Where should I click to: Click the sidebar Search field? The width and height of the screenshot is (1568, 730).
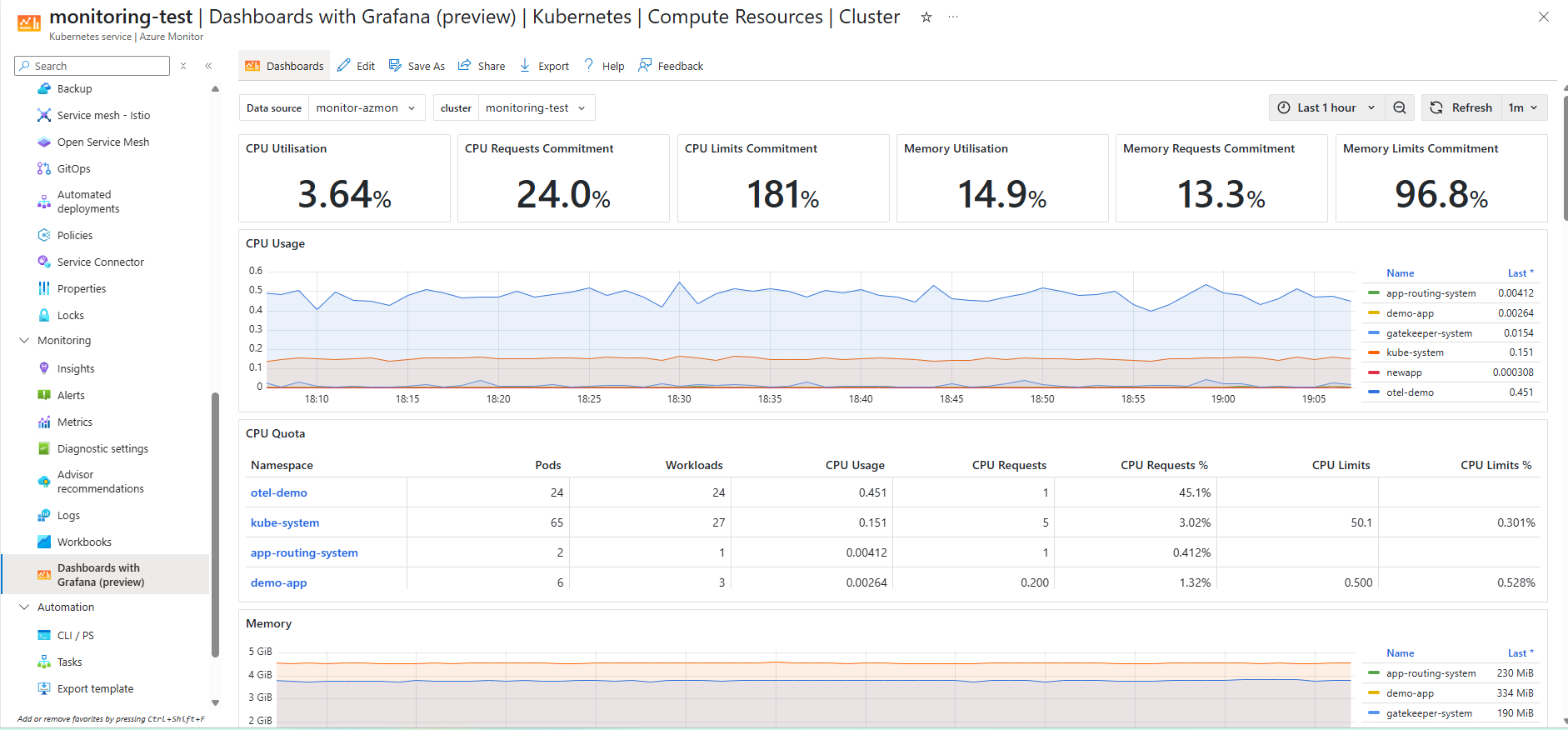92,66
